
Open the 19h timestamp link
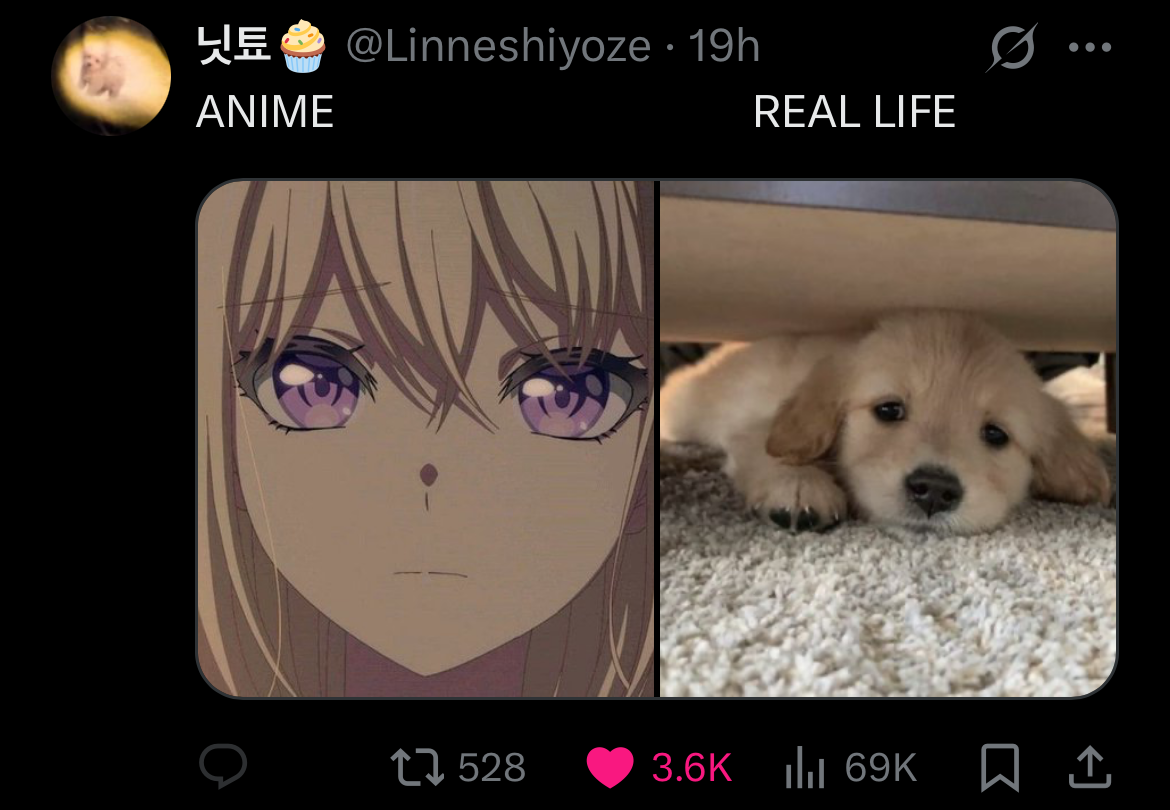(x=724, y=46)
